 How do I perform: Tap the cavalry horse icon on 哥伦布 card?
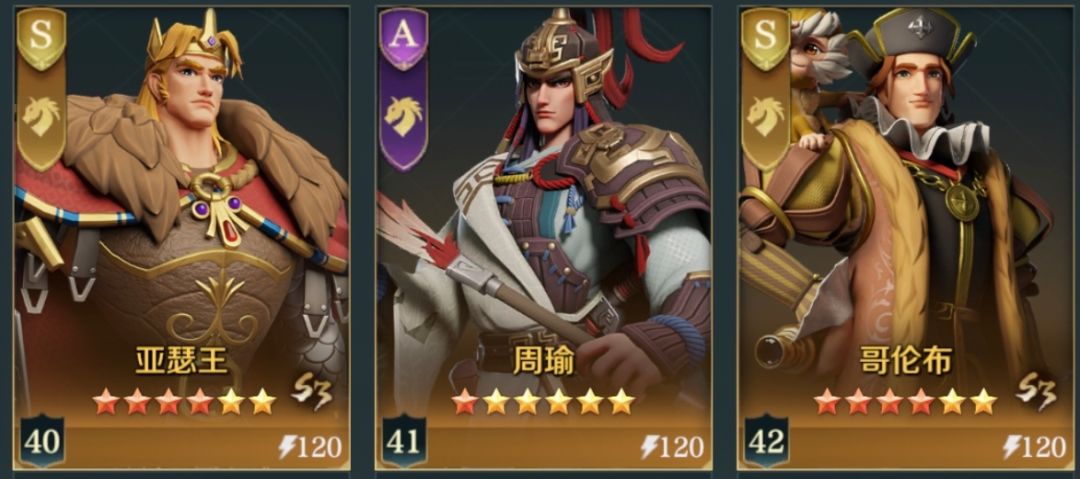click(765, 116)
